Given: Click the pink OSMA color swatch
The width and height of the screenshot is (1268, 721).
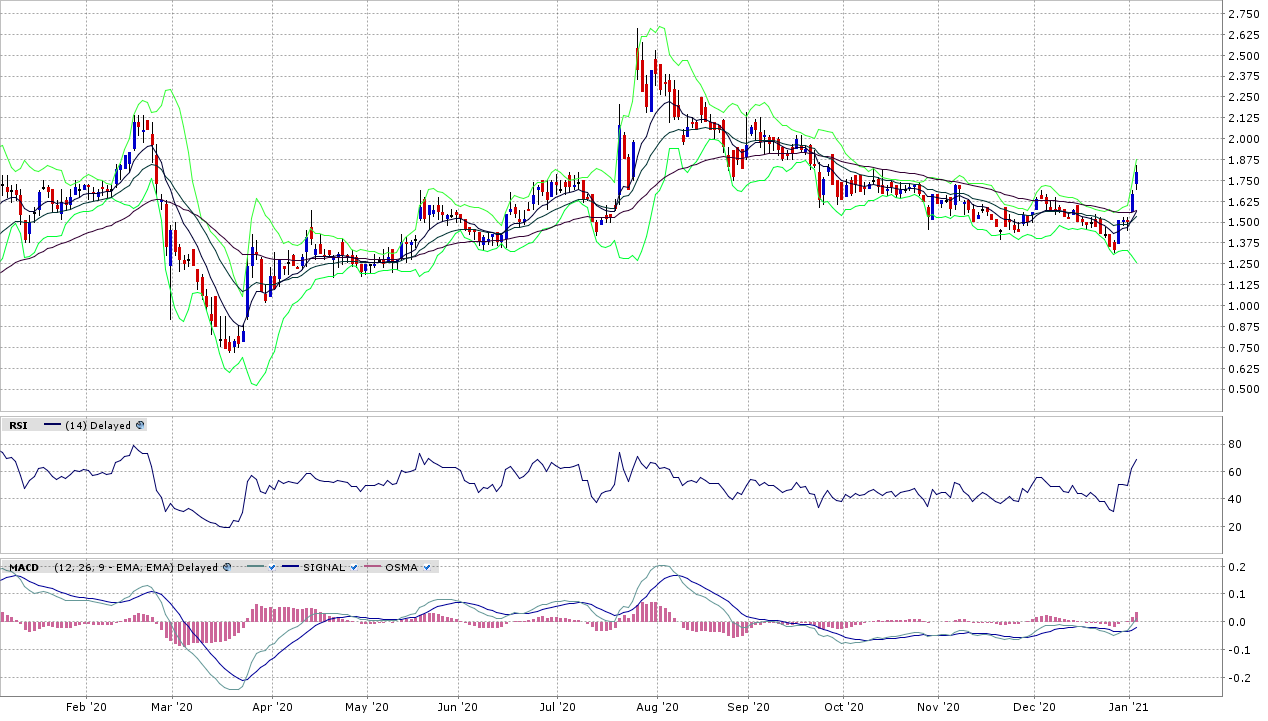Looking at the screenshot, I should pos(372,567).
